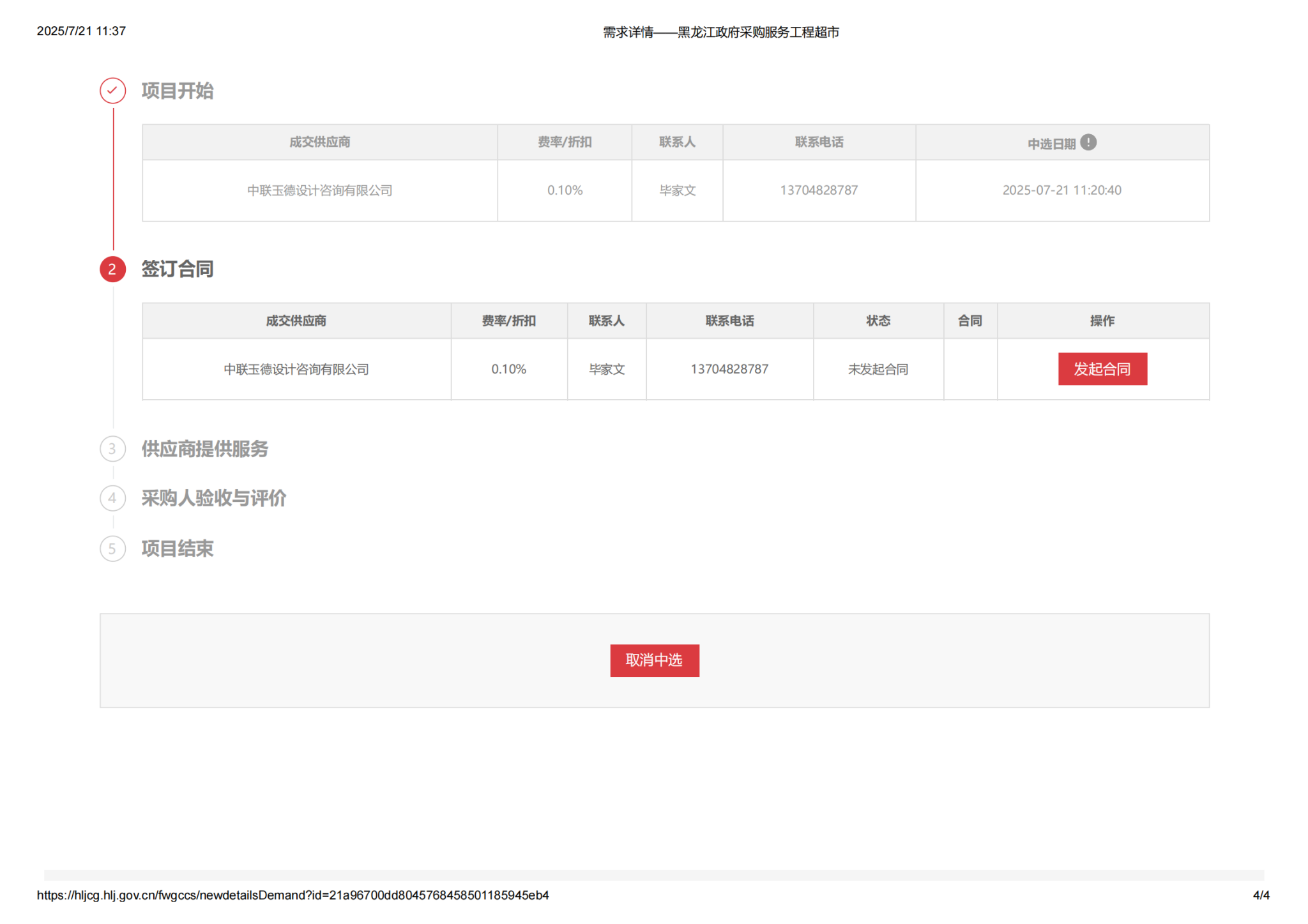Click 2025-07-21 11:20:40 selection date cell
This screenshot has height=924, width=1308.
tap(1061, 190)
